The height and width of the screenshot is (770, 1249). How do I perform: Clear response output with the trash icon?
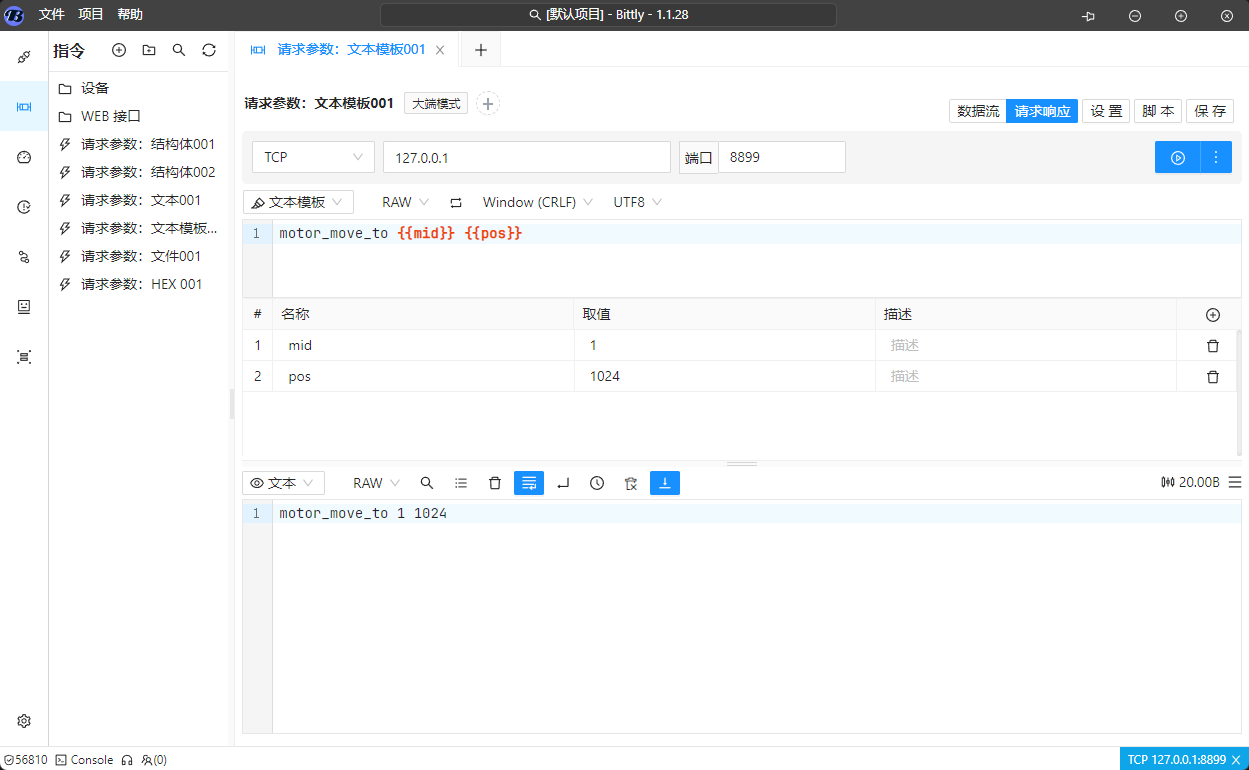(495, 483)
